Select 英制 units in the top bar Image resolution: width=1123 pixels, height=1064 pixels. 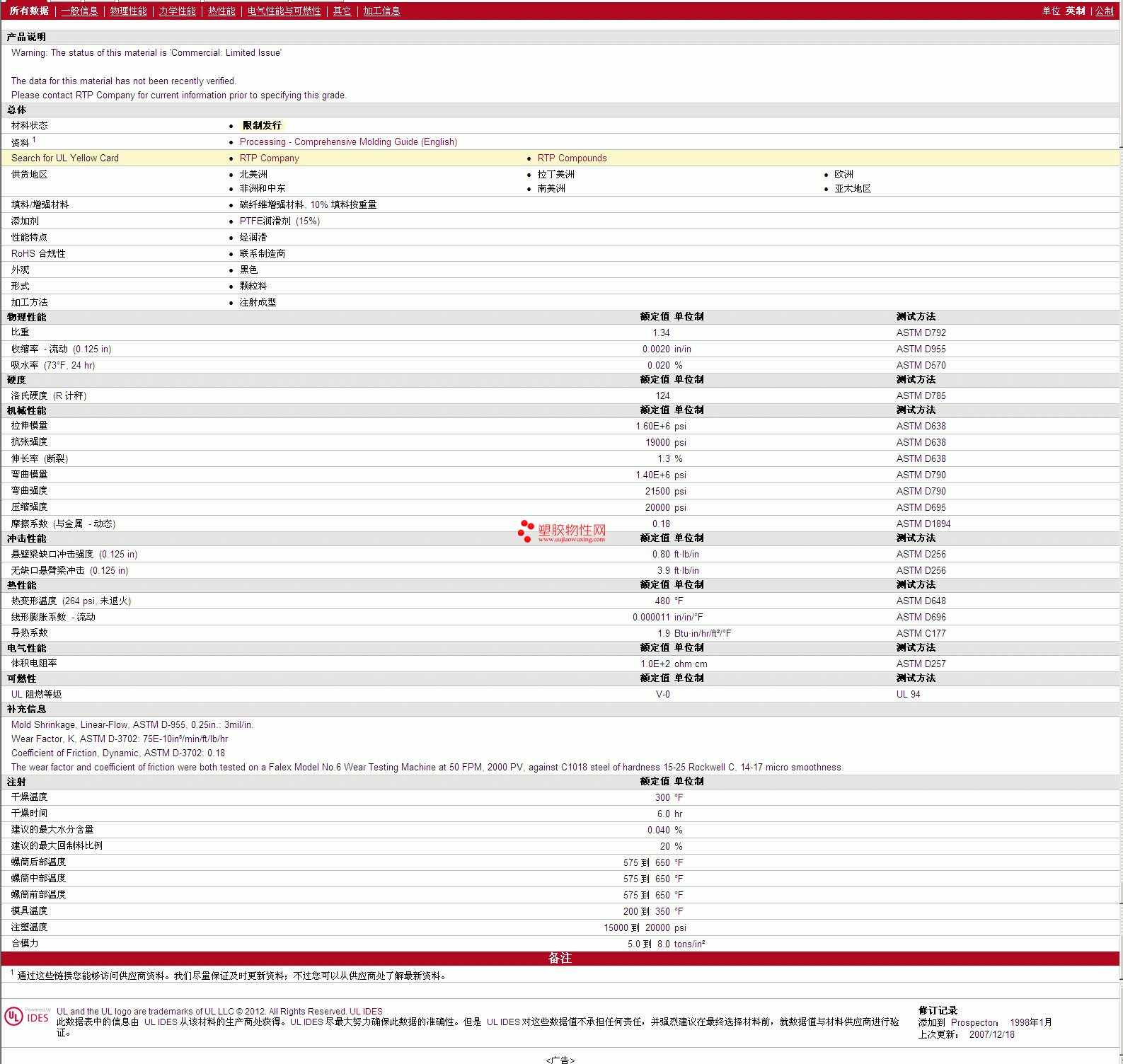tap(1075, 11)
